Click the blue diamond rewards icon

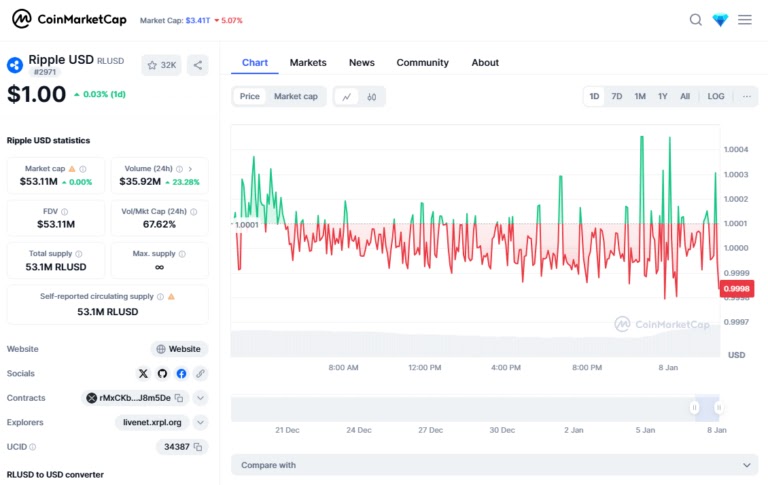point(720,20)
